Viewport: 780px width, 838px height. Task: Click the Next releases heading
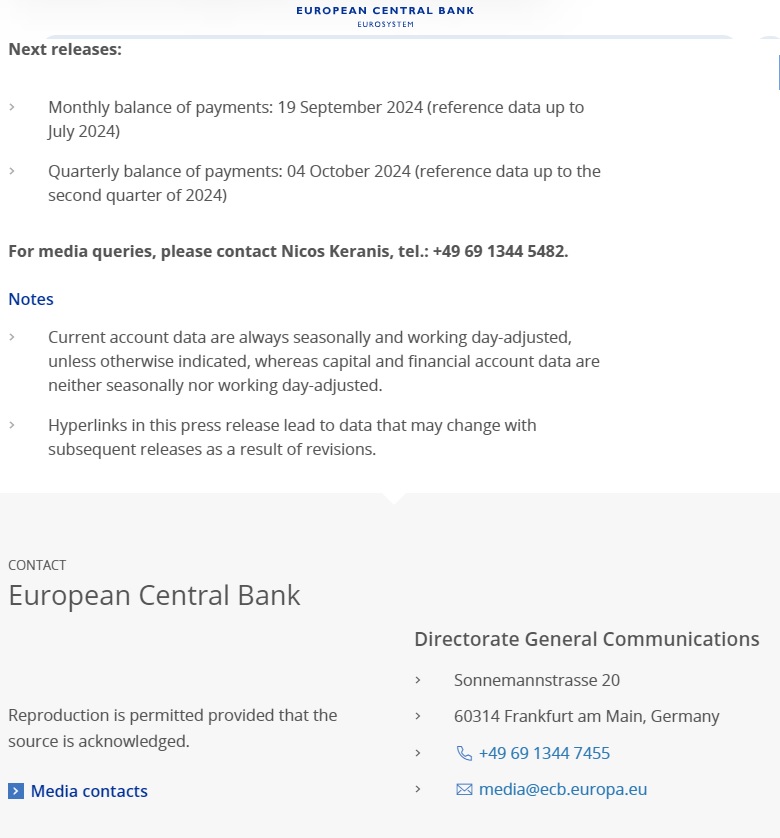(x=65, y=48)
